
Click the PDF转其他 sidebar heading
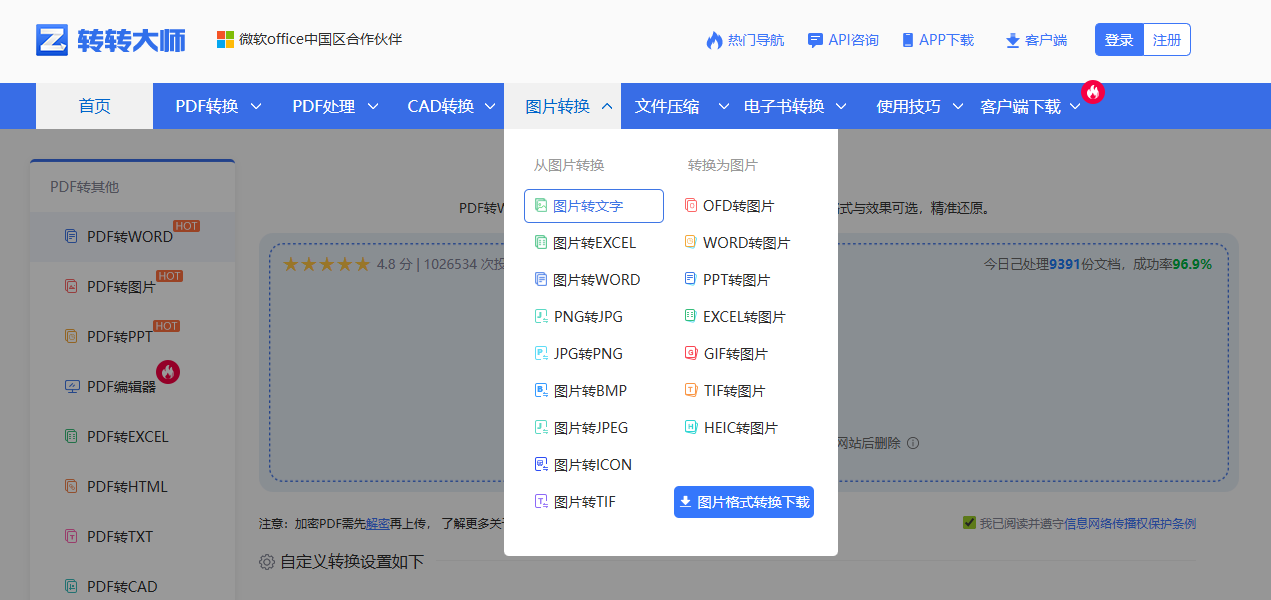coord(85,187)
